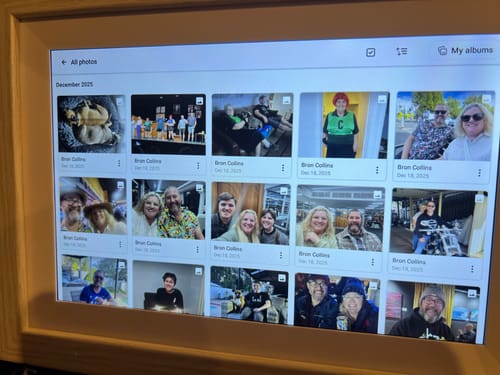Tap the image badge on beanies couple selfie
Viewport: 500px width, 375px height.
click(x=373, y=285)
